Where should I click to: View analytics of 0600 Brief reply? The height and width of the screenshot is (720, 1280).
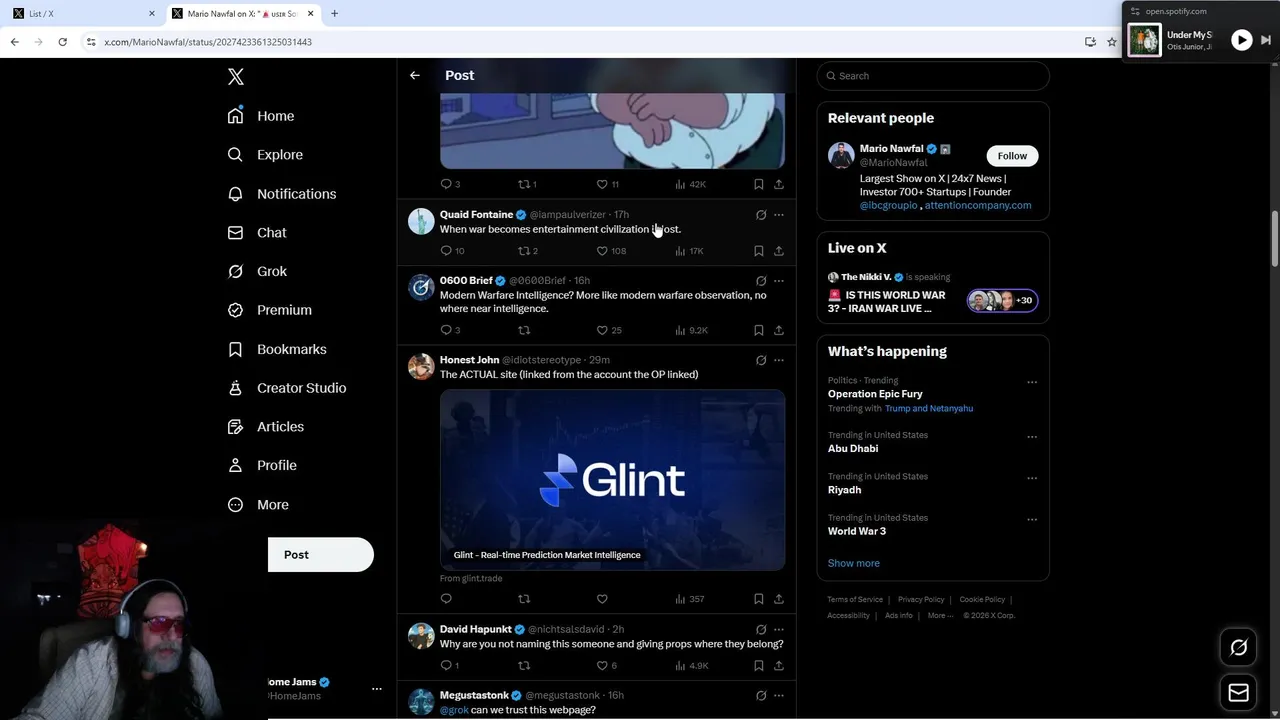(x=691, y=330)
